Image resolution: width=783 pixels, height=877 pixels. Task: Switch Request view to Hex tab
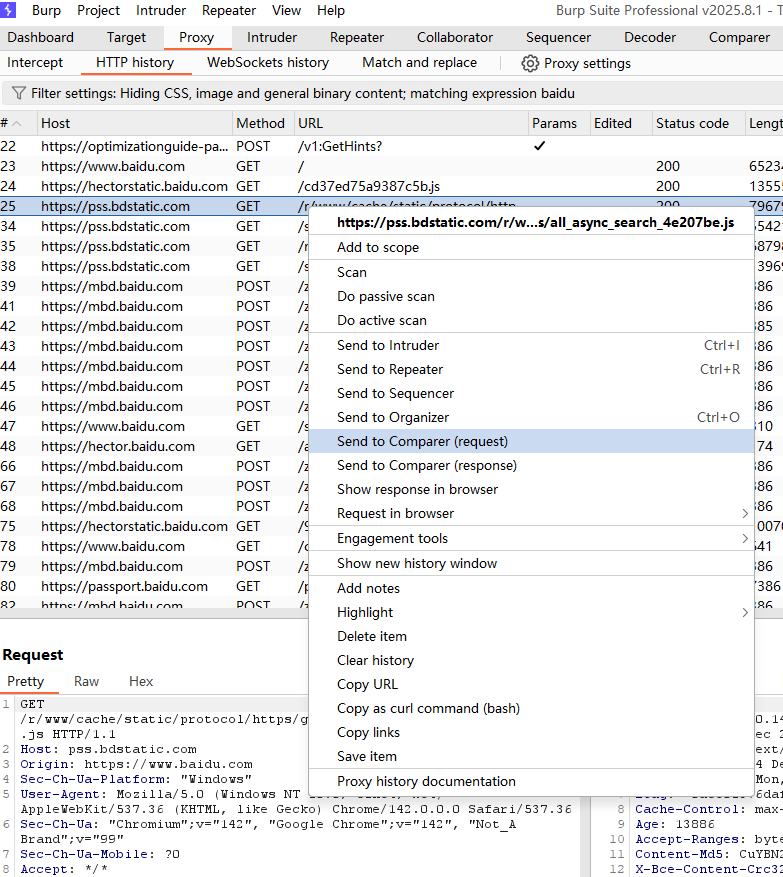141,681
